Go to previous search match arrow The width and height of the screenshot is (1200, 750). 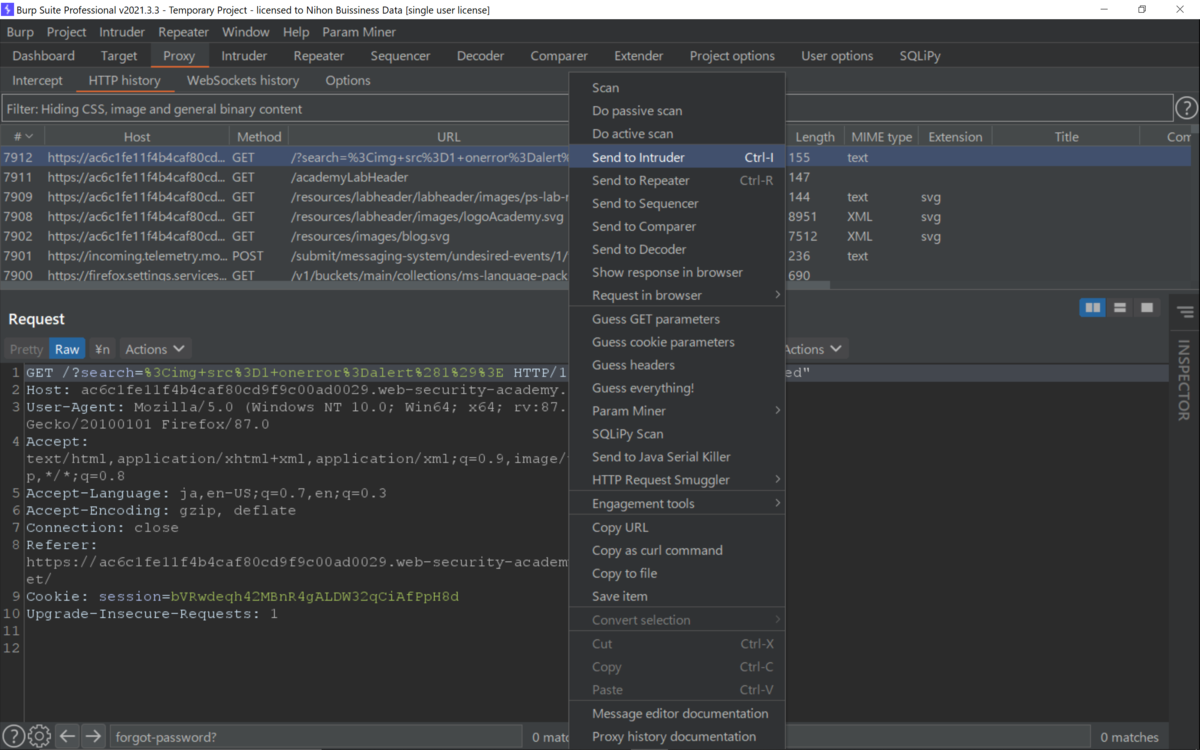pos(67,736)
